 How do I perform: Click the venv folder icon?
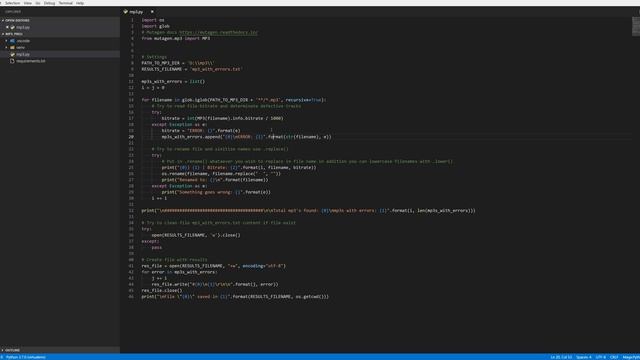pos(12,47)
